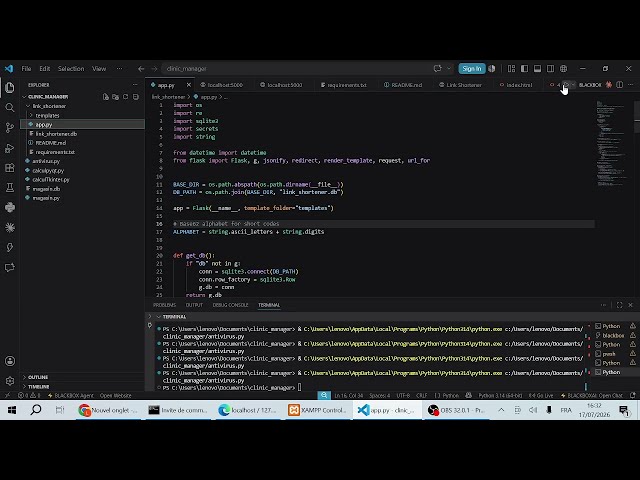Refresh the explorer file tree

125,97
